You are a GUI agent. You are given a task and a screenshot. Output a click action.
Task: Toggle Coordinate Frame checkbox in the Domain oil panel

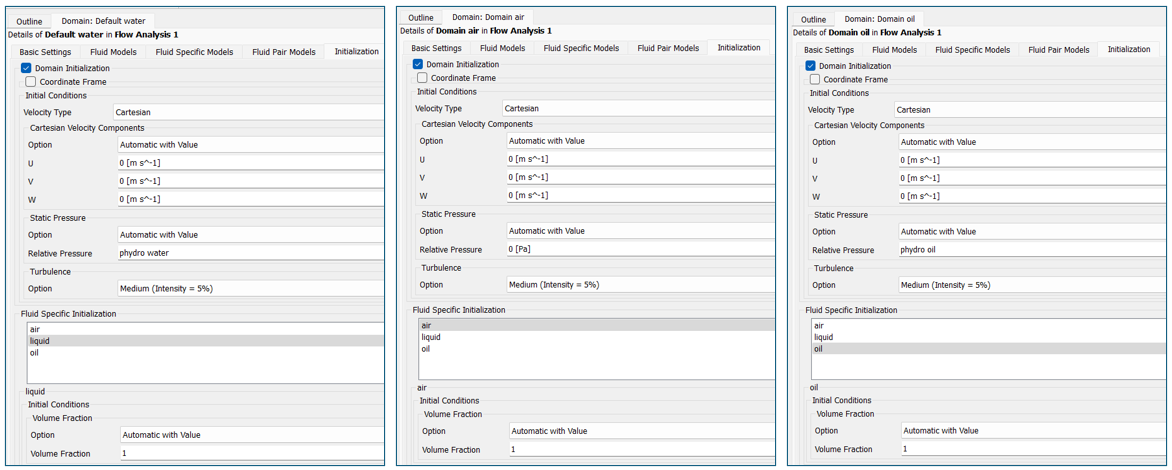(x=815, y=80)
